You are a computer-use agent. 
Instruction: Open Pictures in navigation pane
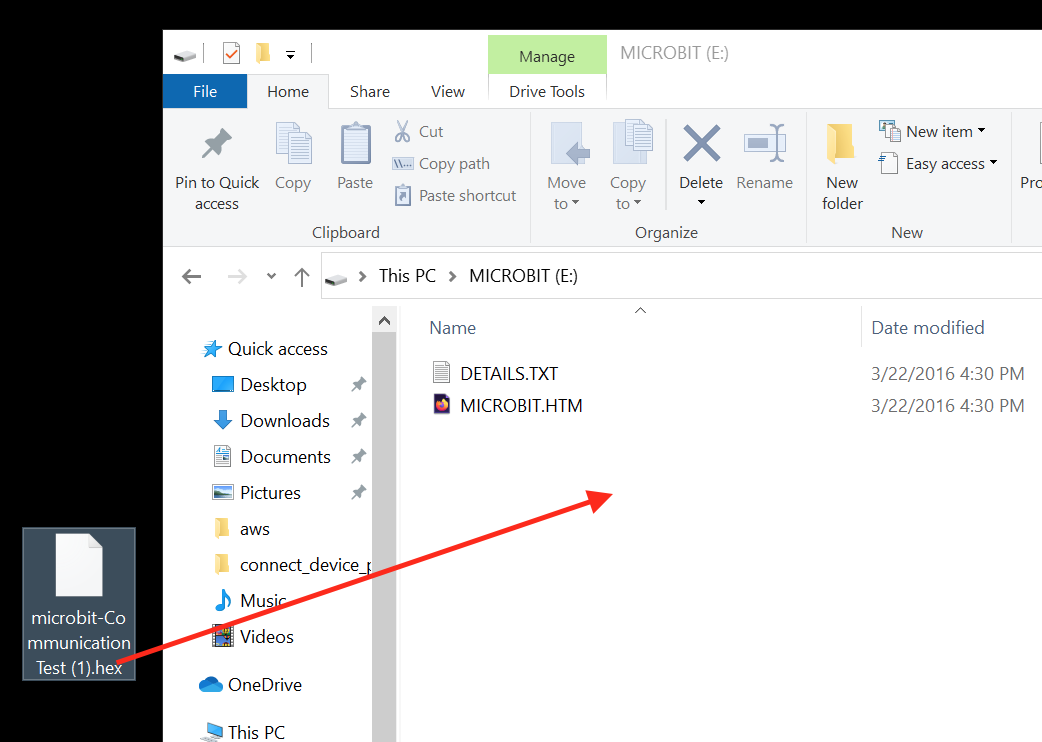click(270, 492)
